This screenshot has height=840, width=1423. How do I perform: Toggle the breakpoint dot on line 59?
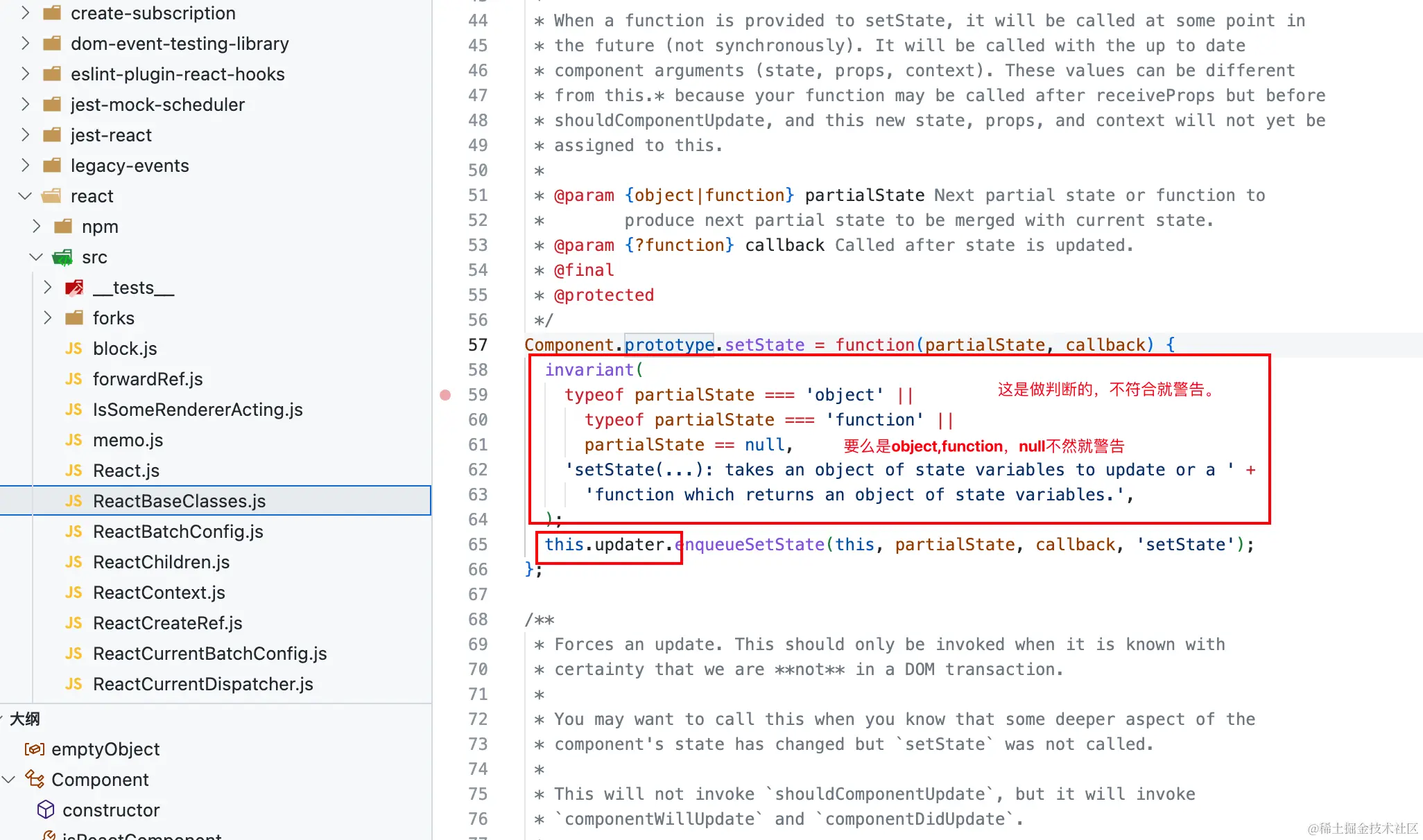[445, 395]
